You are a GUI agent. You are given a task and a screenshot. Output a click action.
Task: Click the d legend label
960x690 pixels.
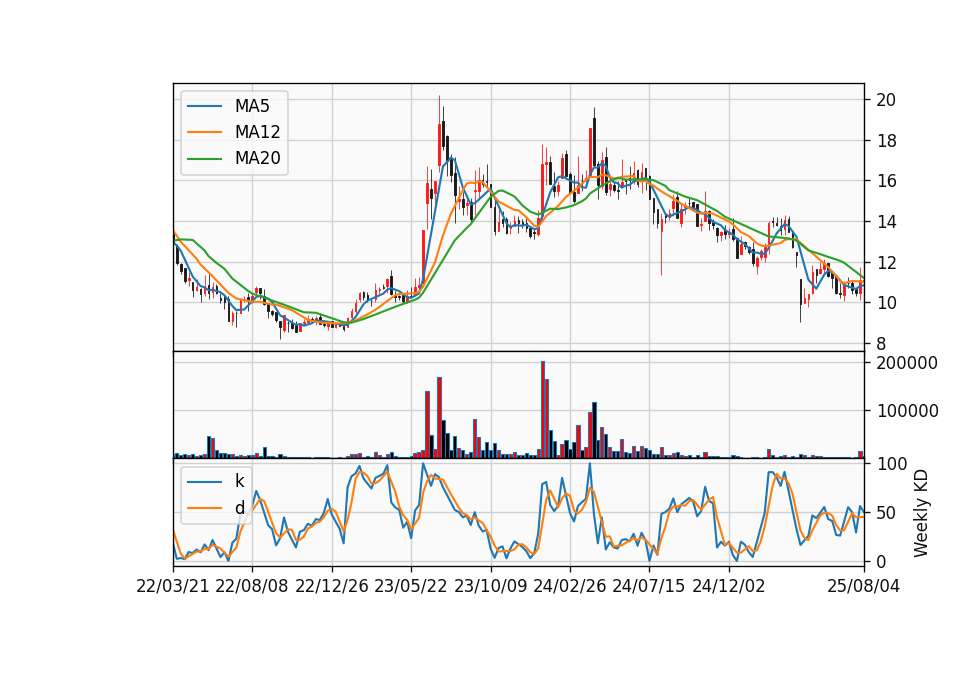point(239,508)
